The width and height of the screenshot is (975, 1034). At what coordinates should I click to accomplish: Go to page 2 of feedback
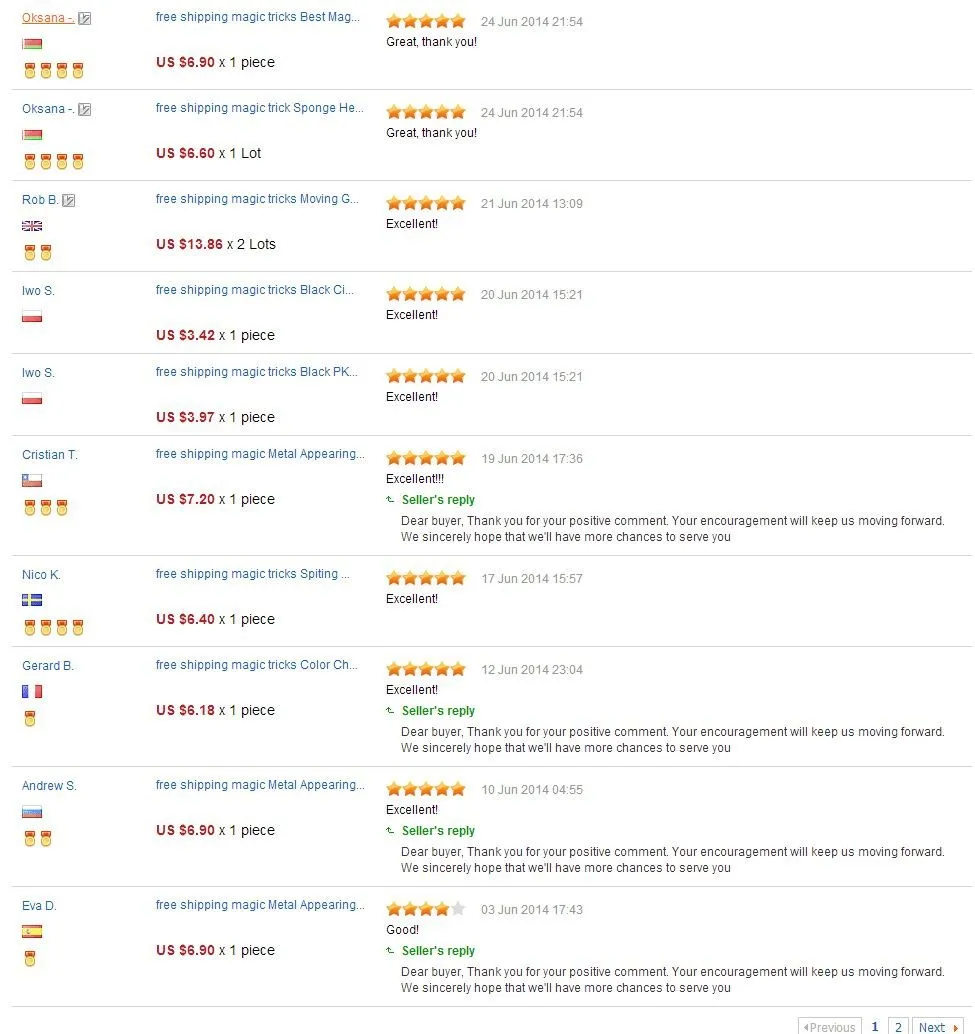pos(898,1027)
